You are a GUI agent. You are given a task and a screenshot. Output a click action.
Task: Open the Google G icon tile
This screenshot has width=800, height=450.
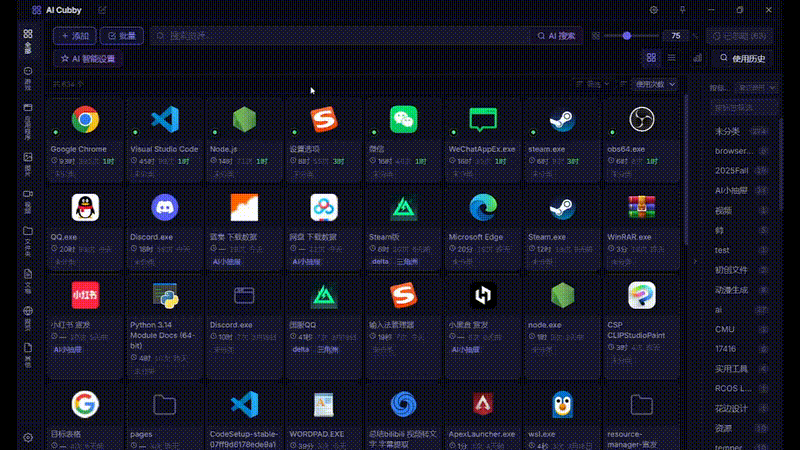coord(85,416)
